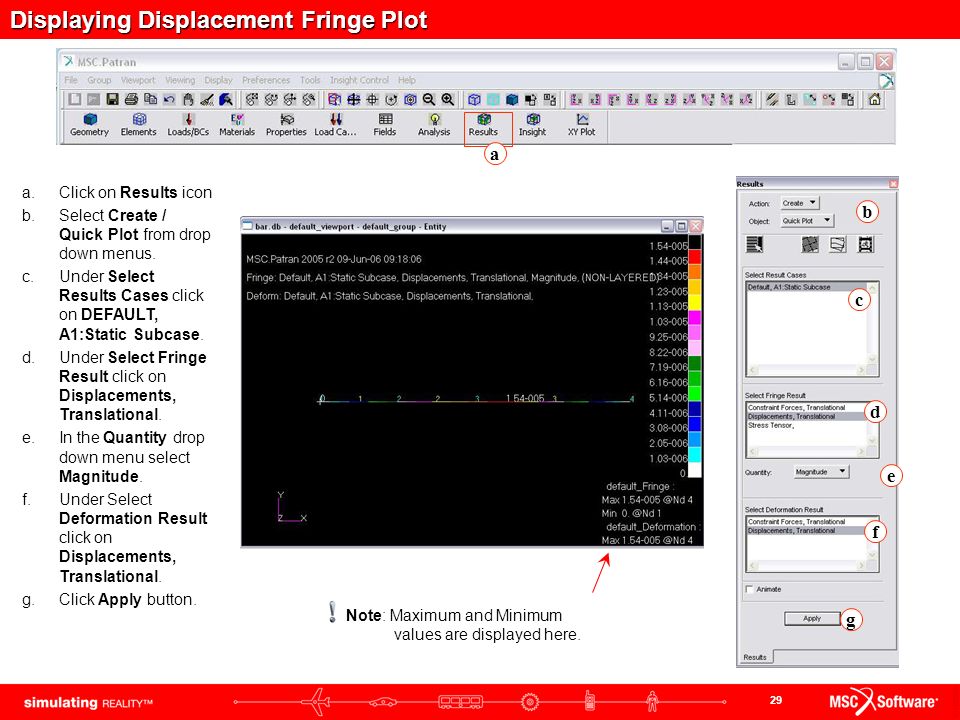This screenshot has height=720, width=960.
Task: Enable the Animate checkbox
Action: tap(749, 589)
